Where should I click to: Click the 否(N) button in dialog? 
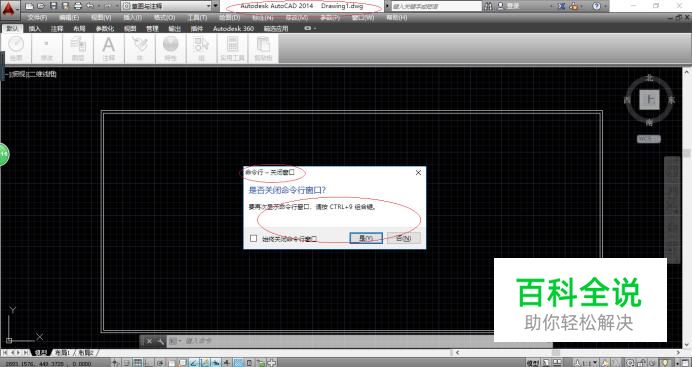click(x=403, y=238)
